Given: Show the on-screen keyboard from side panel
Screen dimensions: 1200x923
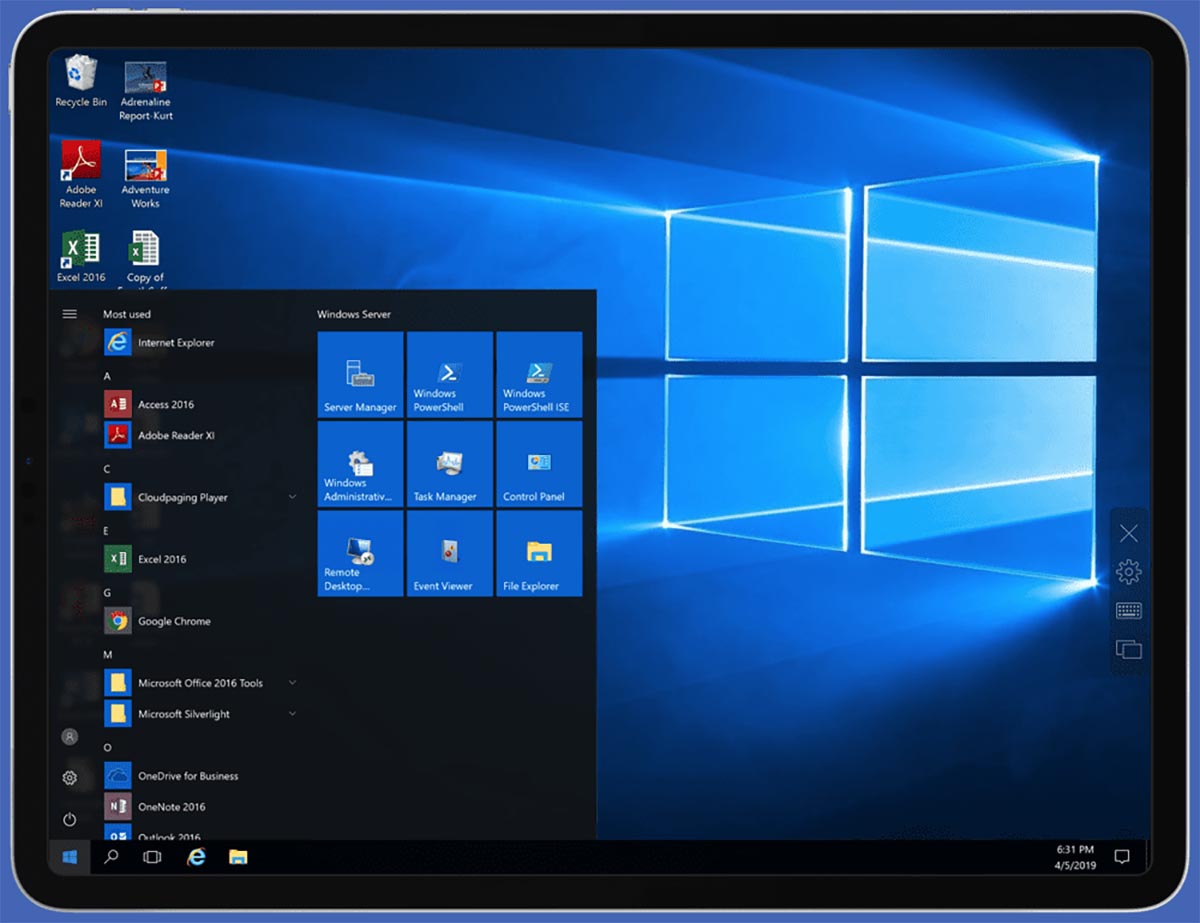Looking at the screenshot, I should tap(1128, 611).
